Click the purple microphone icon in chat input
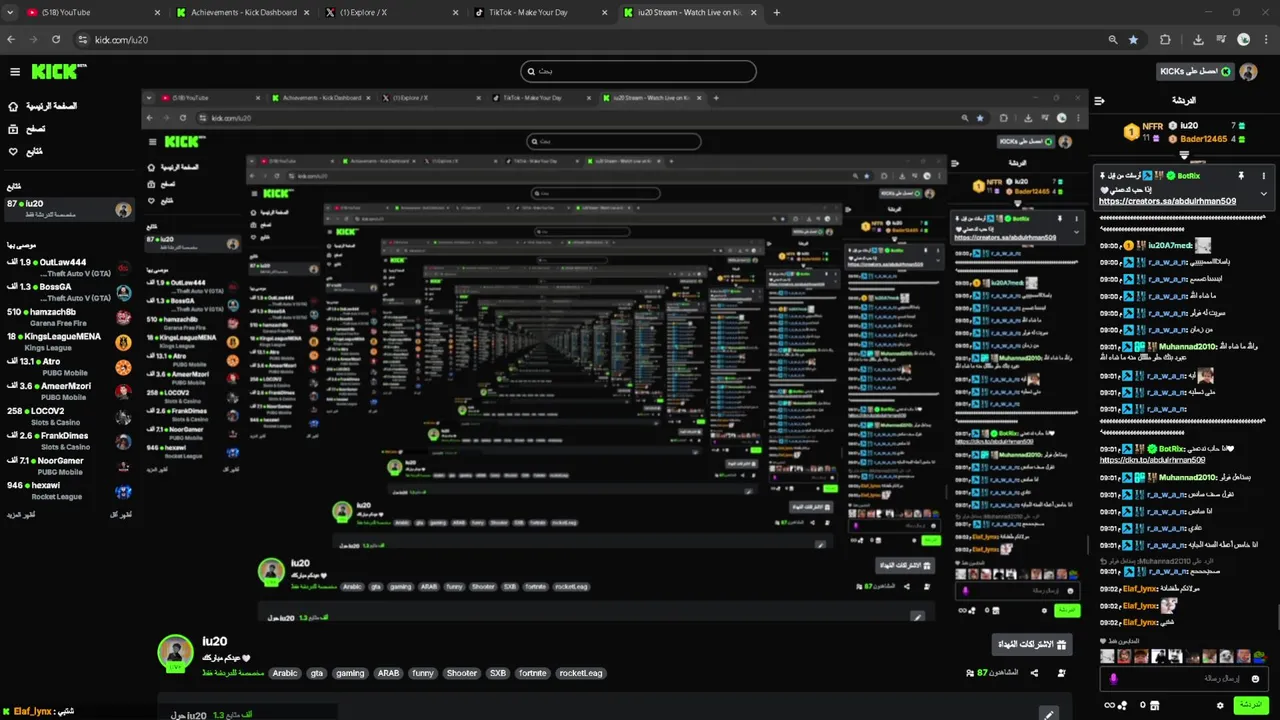This screenshot has width=1280, height=720. pos(1113,678)
